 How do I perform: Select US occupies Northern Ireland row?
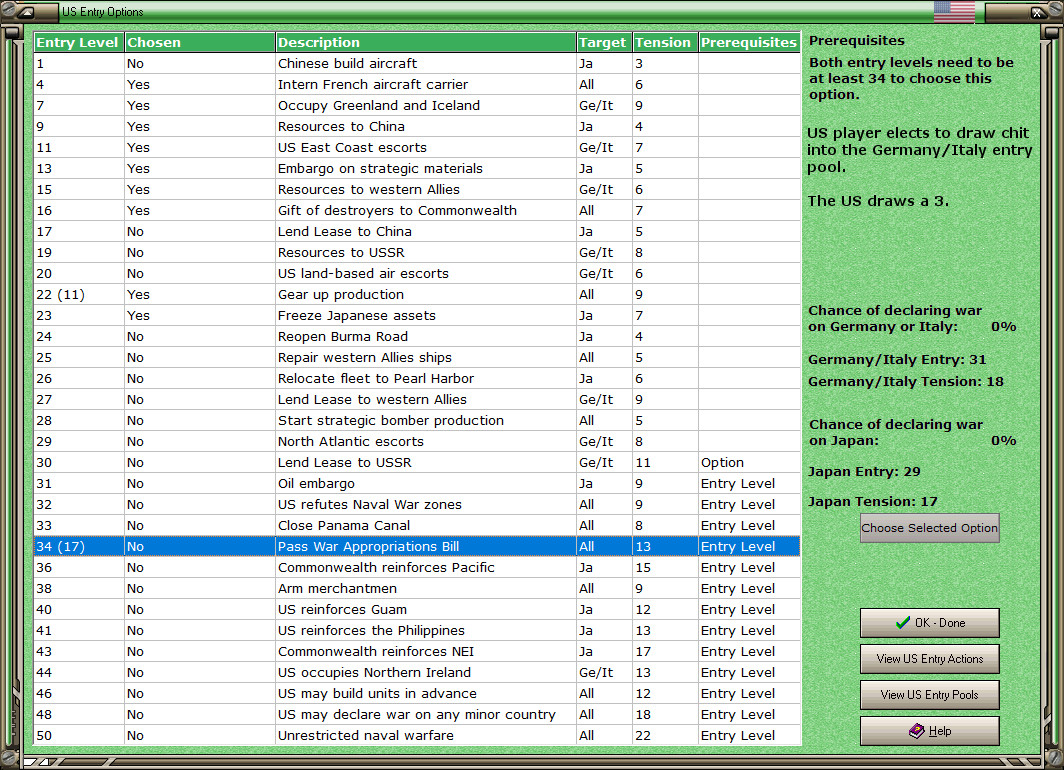(417, 673)
